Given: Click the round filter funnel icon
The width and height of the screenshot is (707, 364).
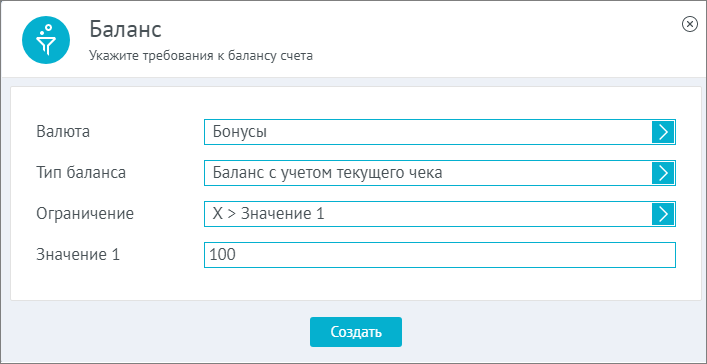Looking at the screenshot, I should click(x=46, y=40).
